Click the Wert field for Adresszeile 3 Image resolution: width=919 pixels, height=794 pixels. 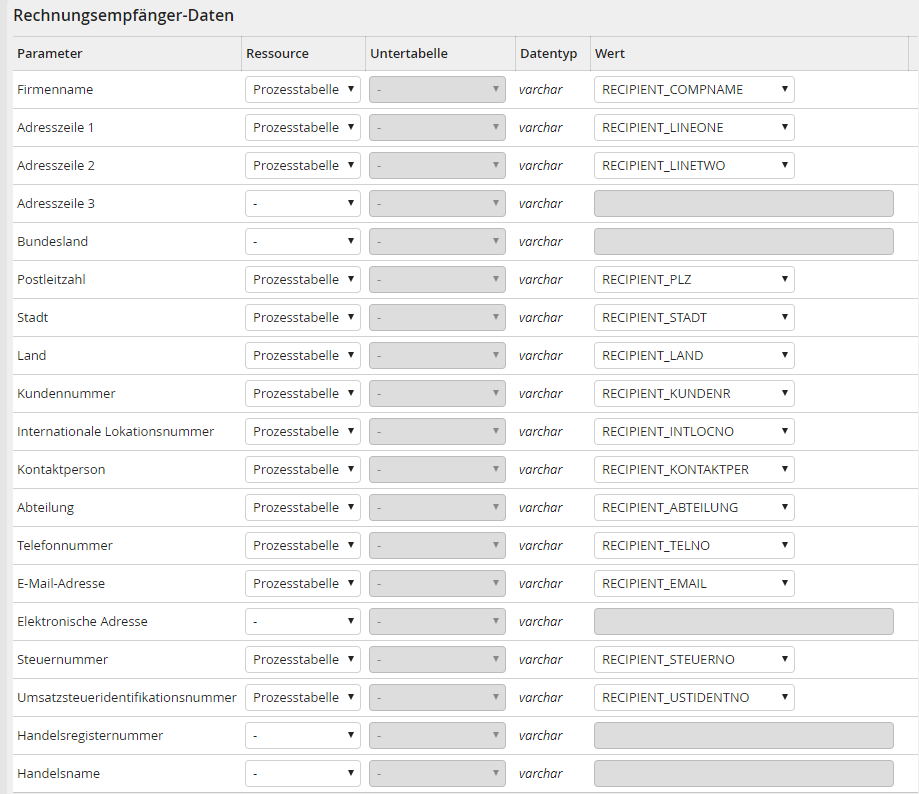(743, 204)
